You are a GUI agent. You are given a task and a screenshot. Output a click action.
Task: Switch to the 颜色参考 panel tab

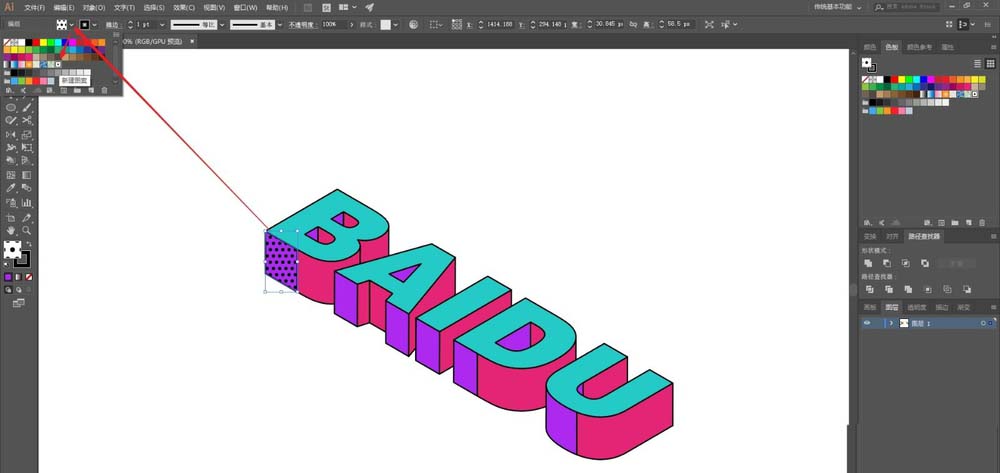919,47
